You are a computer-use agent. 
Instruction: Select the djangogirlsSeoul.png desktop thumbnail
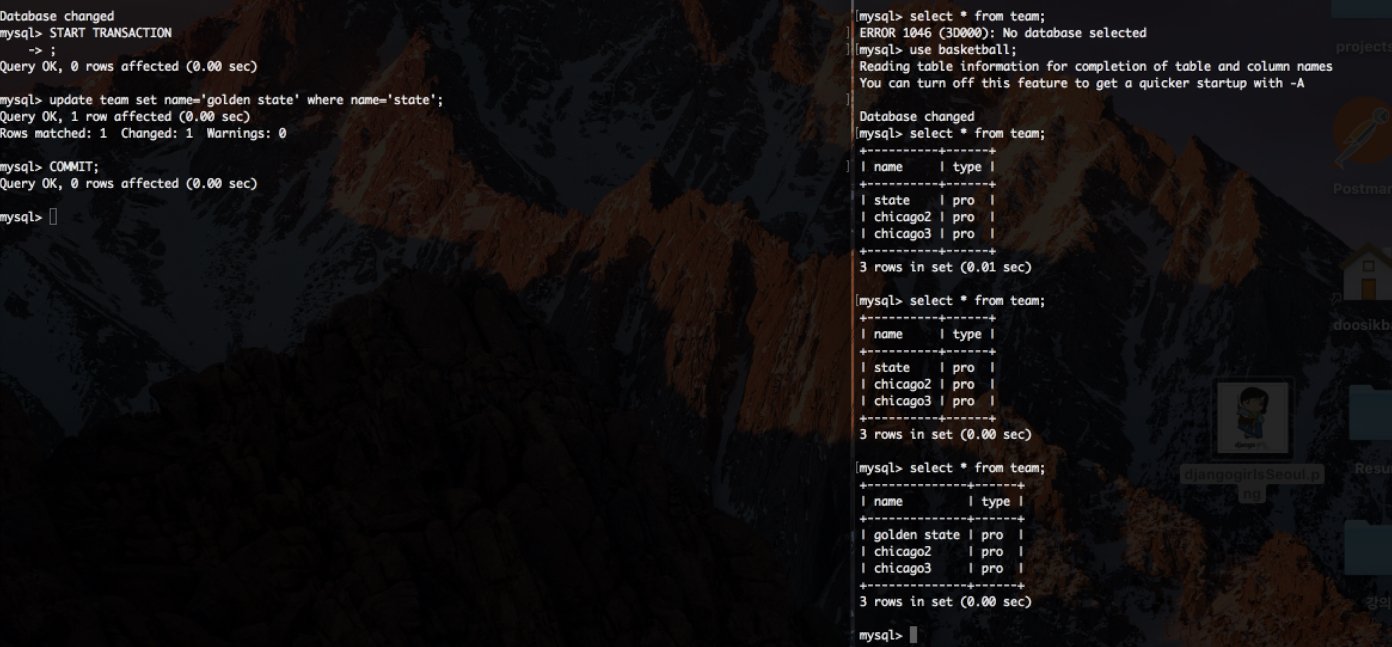[x=1252, y=418]
